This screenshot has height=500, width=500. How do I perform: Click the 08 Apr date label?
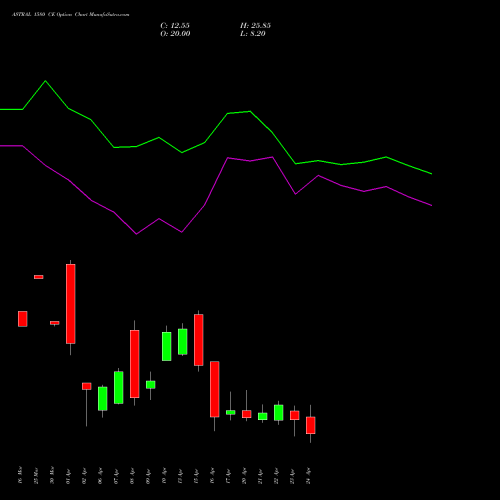pos(132,475)
